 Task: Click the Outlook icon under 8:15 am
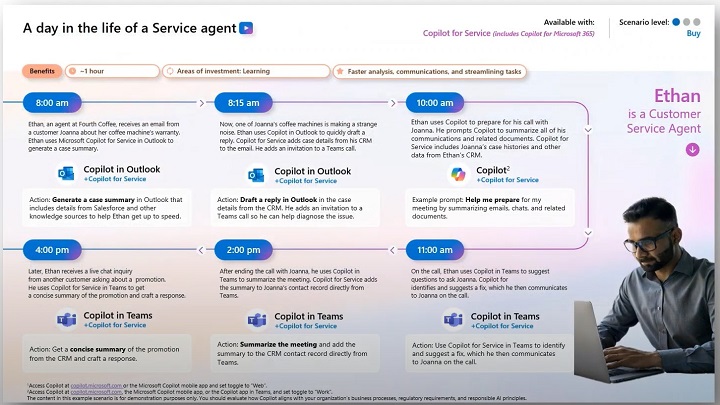coord(257,174)
